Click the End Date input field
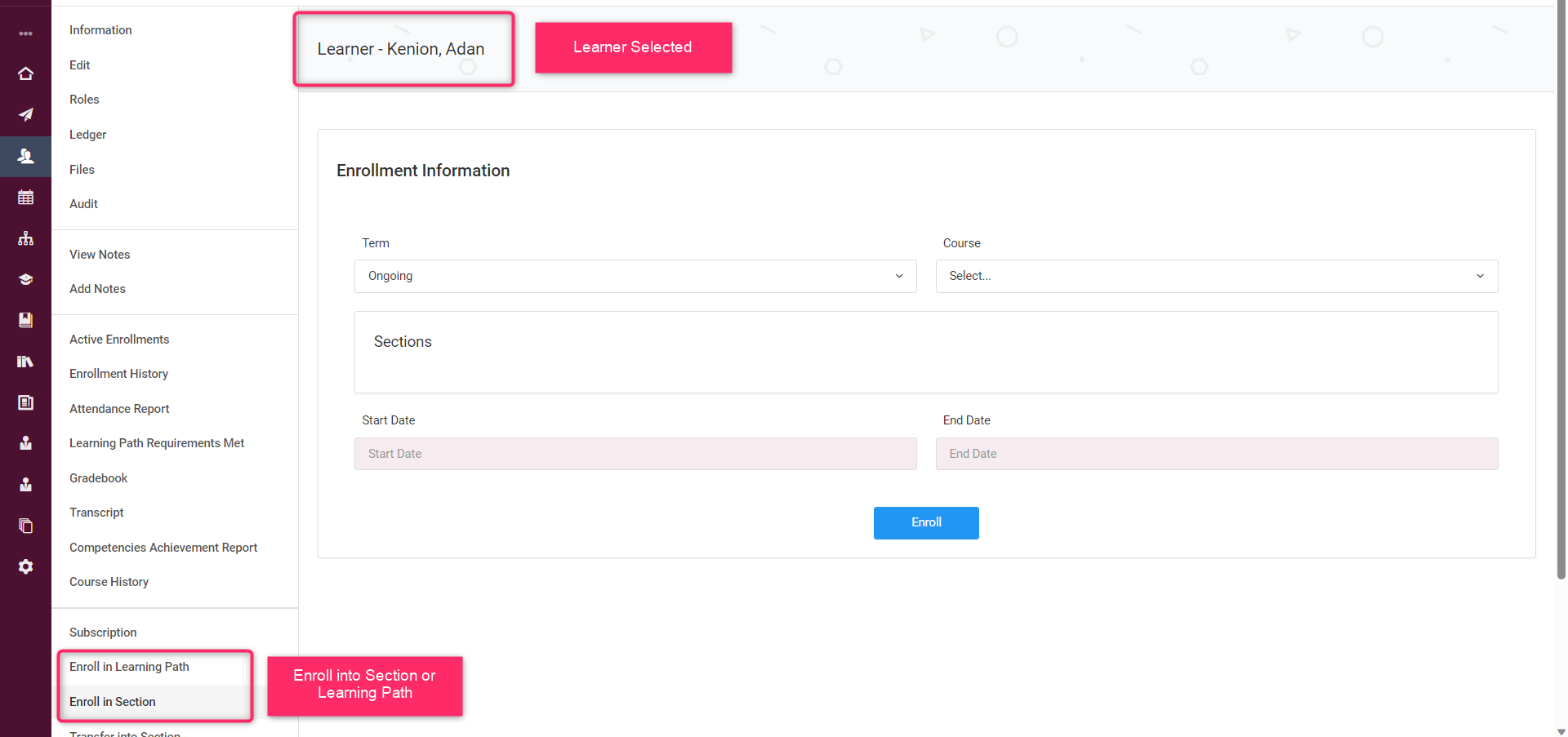This screenshot has height=737, width=1568. point(1217,454)
